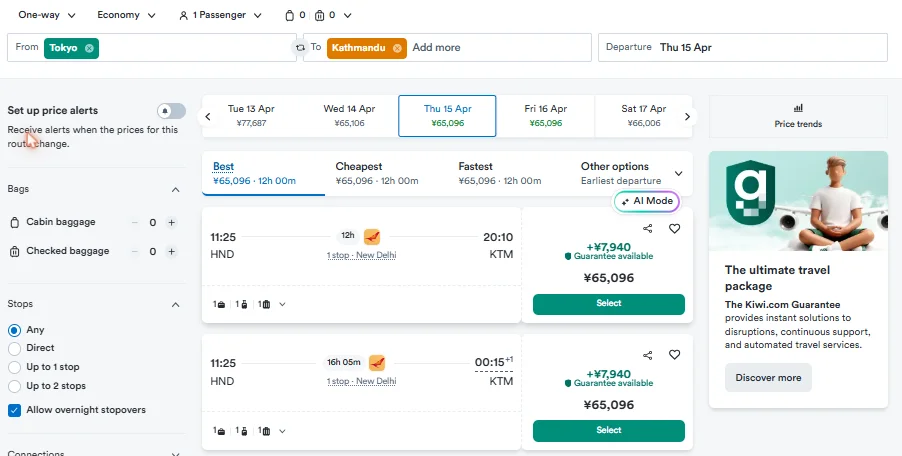Select Tue 13 Apr date tab

click(x=251, y=116)
